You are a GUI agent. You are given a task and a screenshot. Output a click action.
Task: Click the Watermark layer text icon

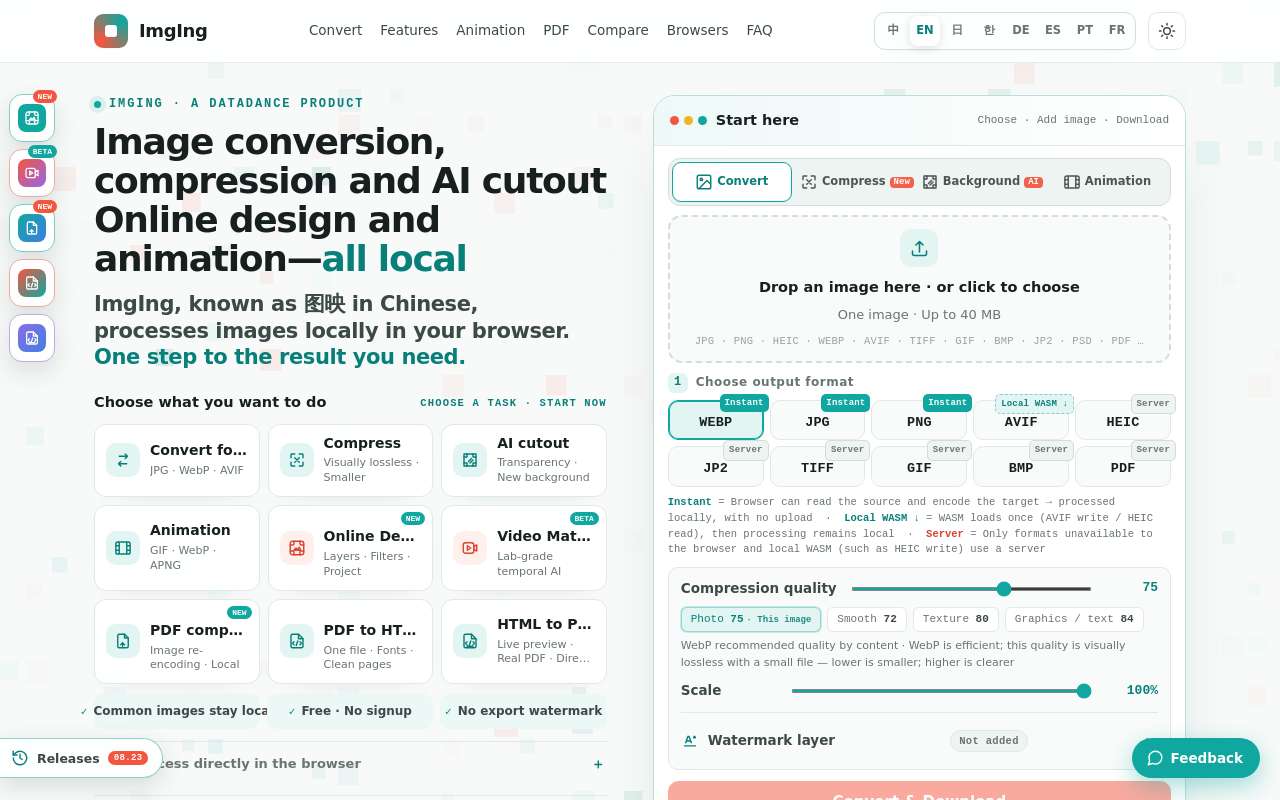coord(690,741)
